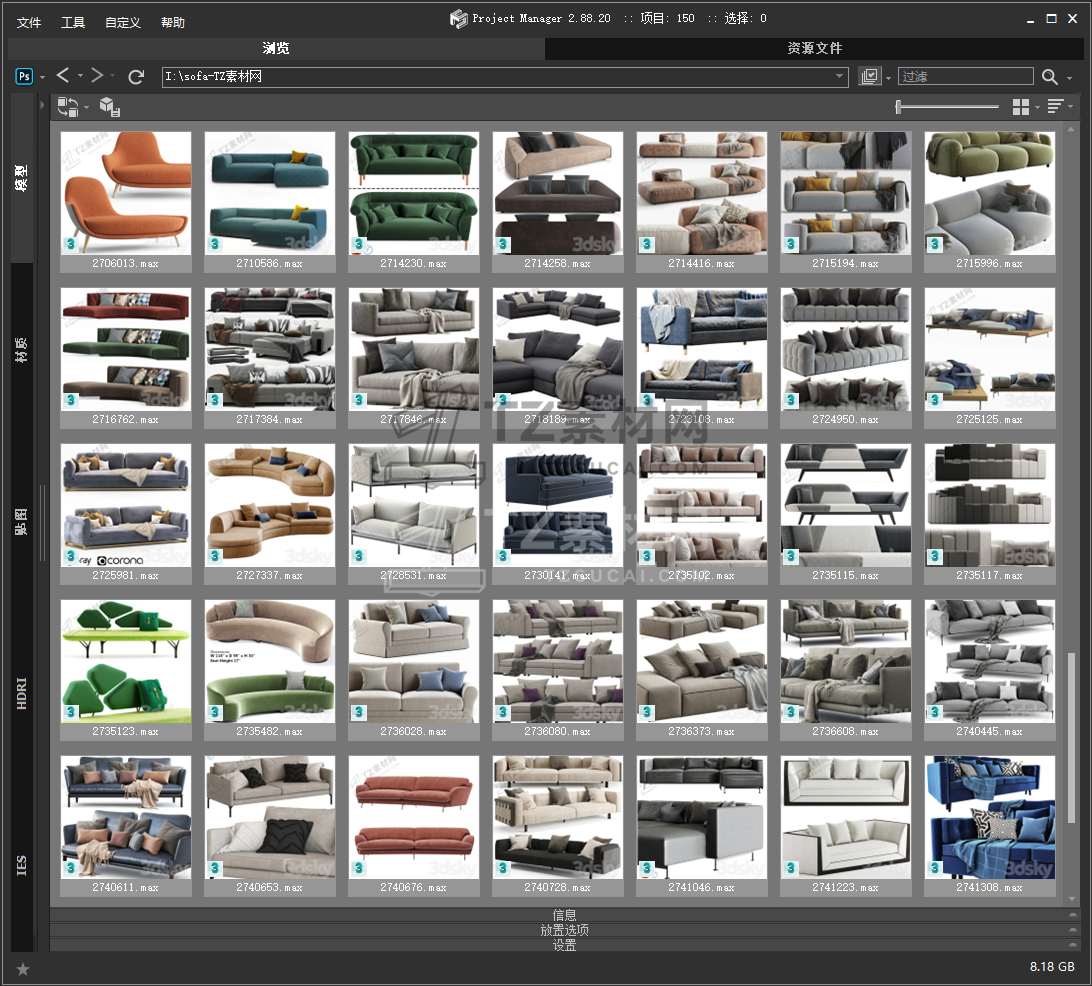Click the favorites star icon

23,968
